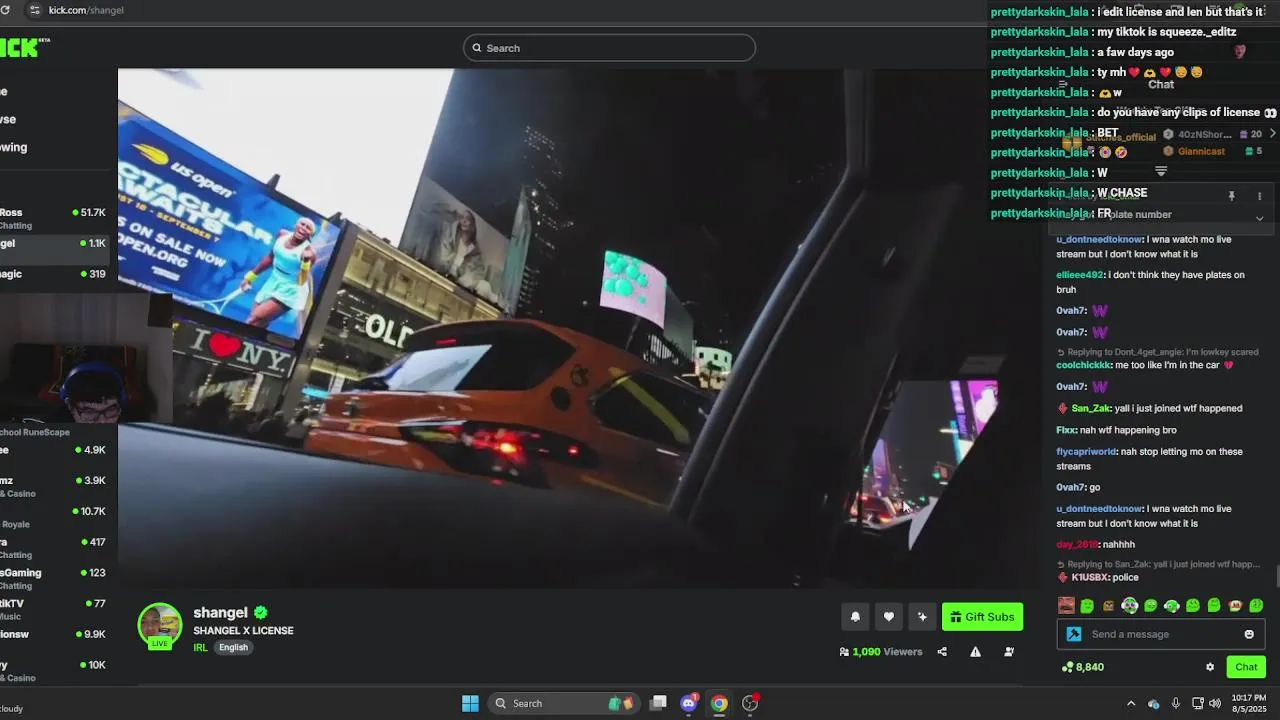Click the browser address bar URL
The width and height of the screenshot is (1280, 720).
click(x=86, y=10)
